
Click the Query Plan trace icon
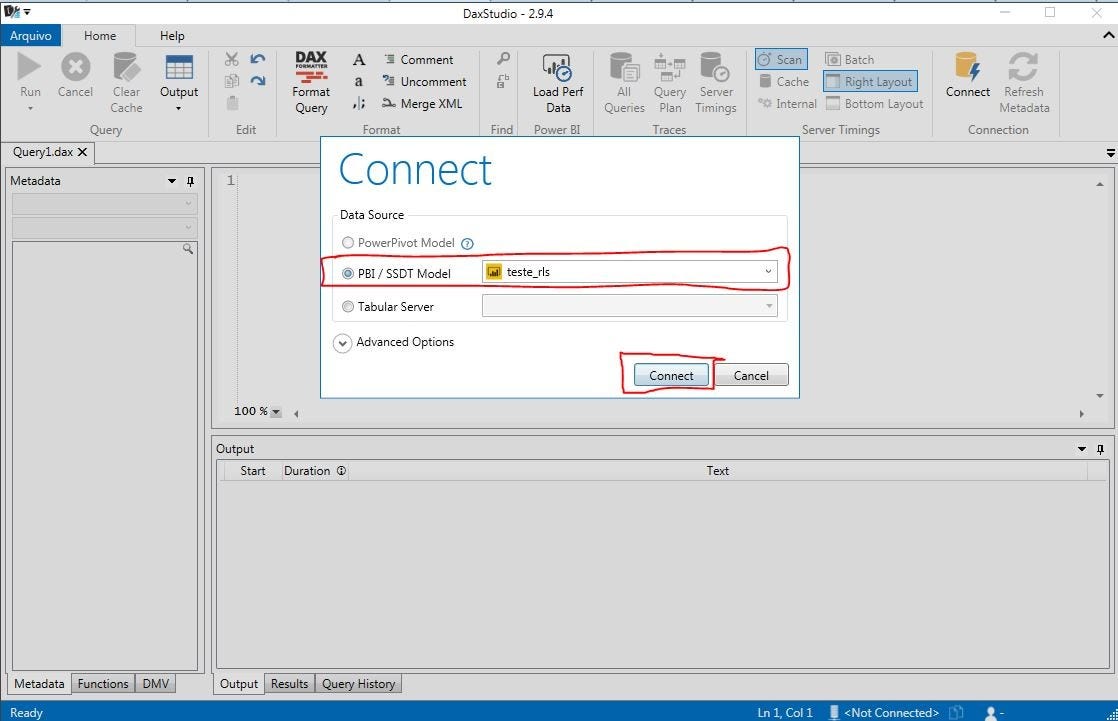click(670, 67)
